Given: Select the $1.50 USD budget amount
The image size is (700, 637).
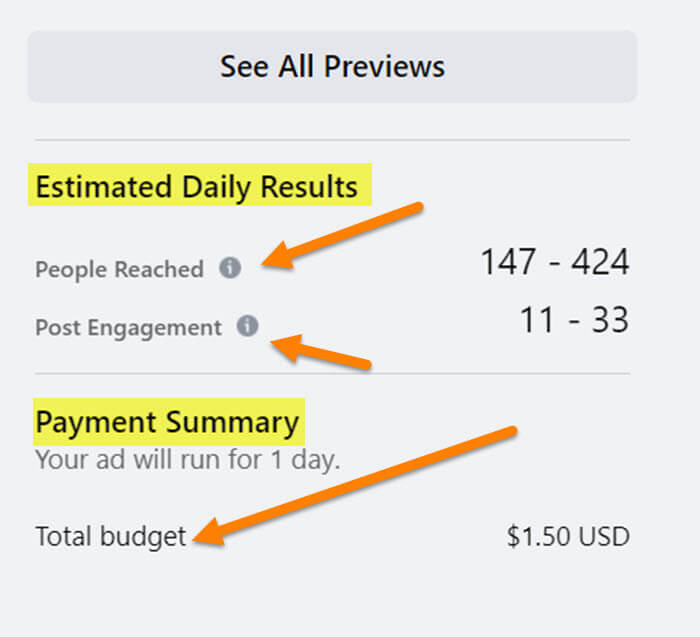Looking at the screenshot, I should [568, 536].
